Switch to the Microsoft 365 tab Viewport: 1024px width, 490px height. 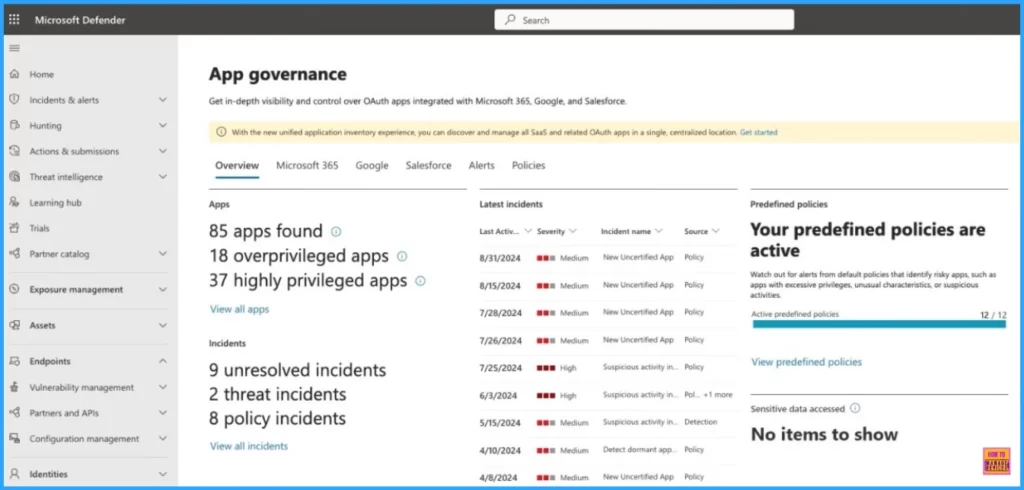[x=307, y=166]
